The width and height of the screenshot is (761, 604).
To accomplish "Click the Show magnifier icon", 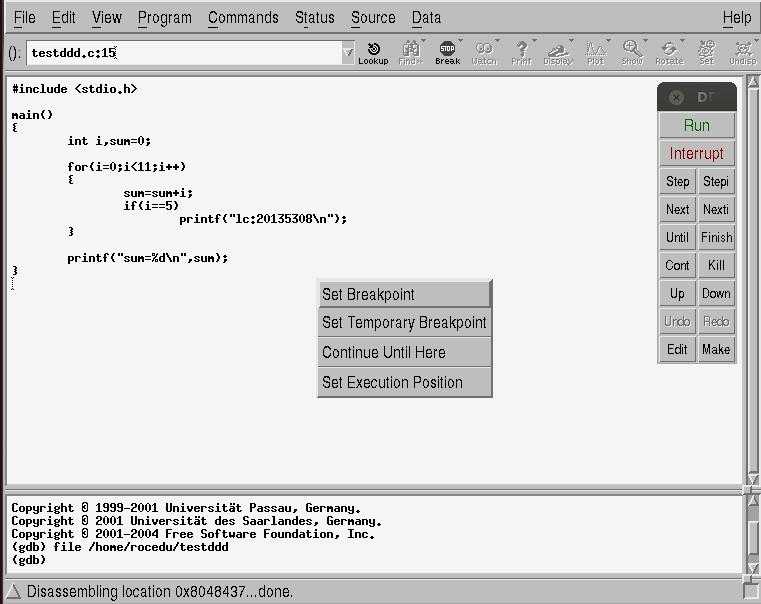I will click(632, 53).
